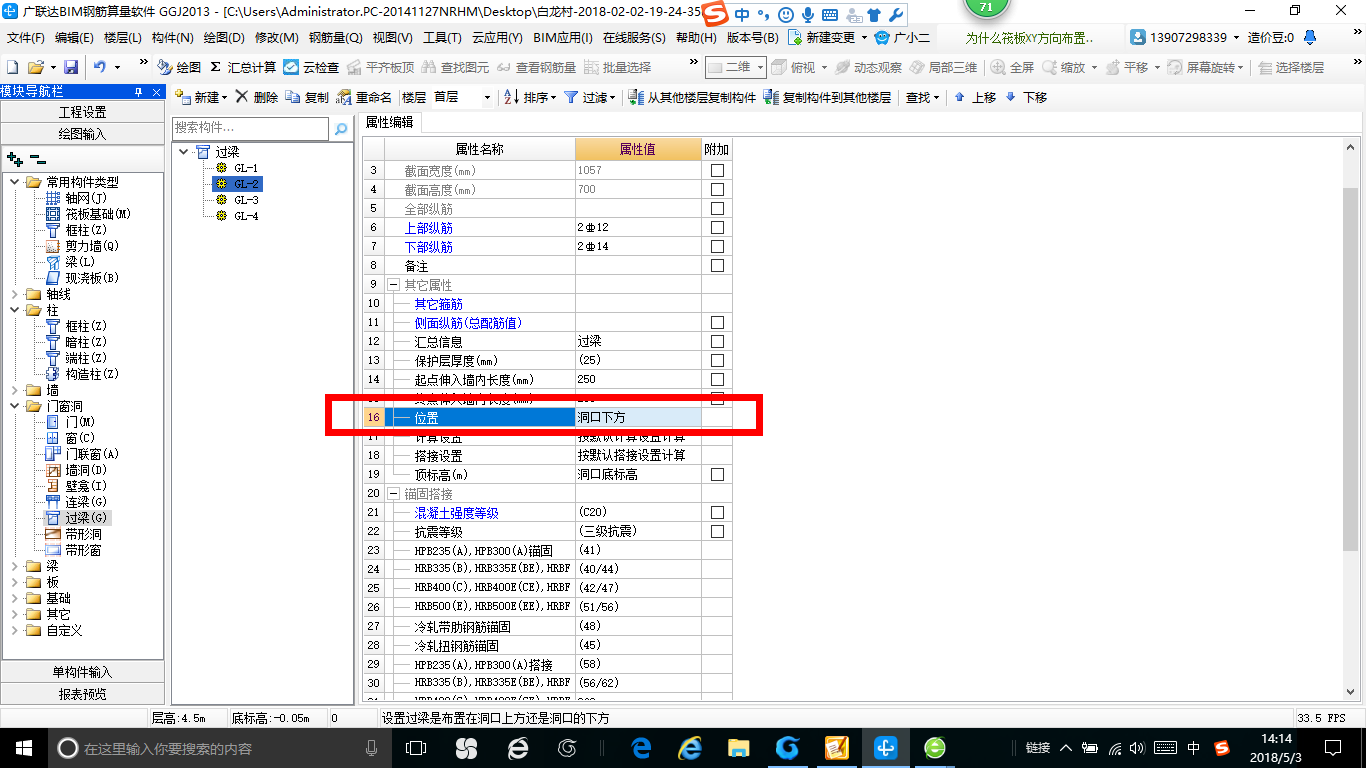
Task: Save project with floppy disk icon
Action: (71, 67)
